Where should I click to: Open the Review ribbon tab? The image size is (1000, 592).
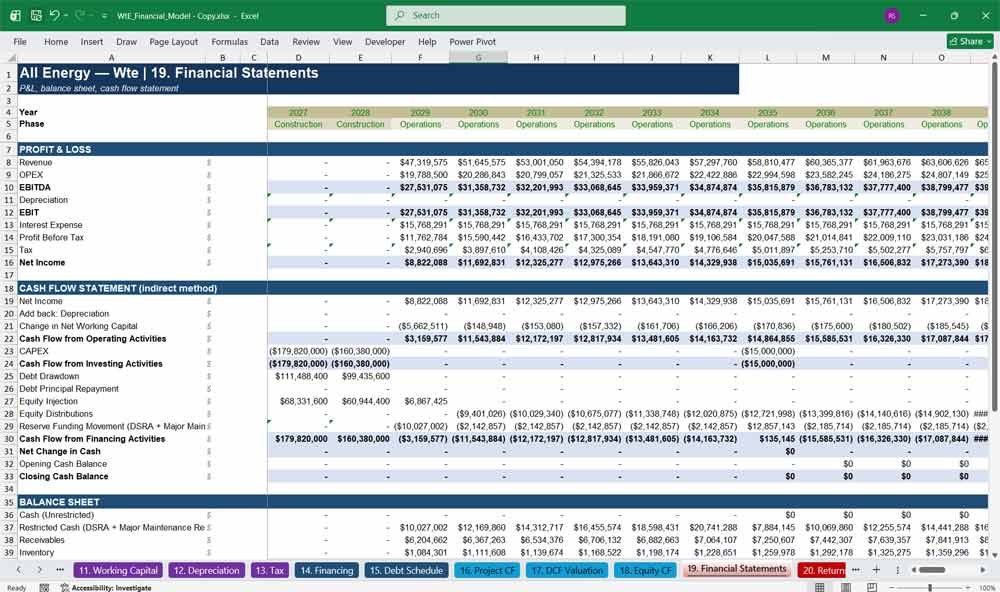click(x=306, y=41)
